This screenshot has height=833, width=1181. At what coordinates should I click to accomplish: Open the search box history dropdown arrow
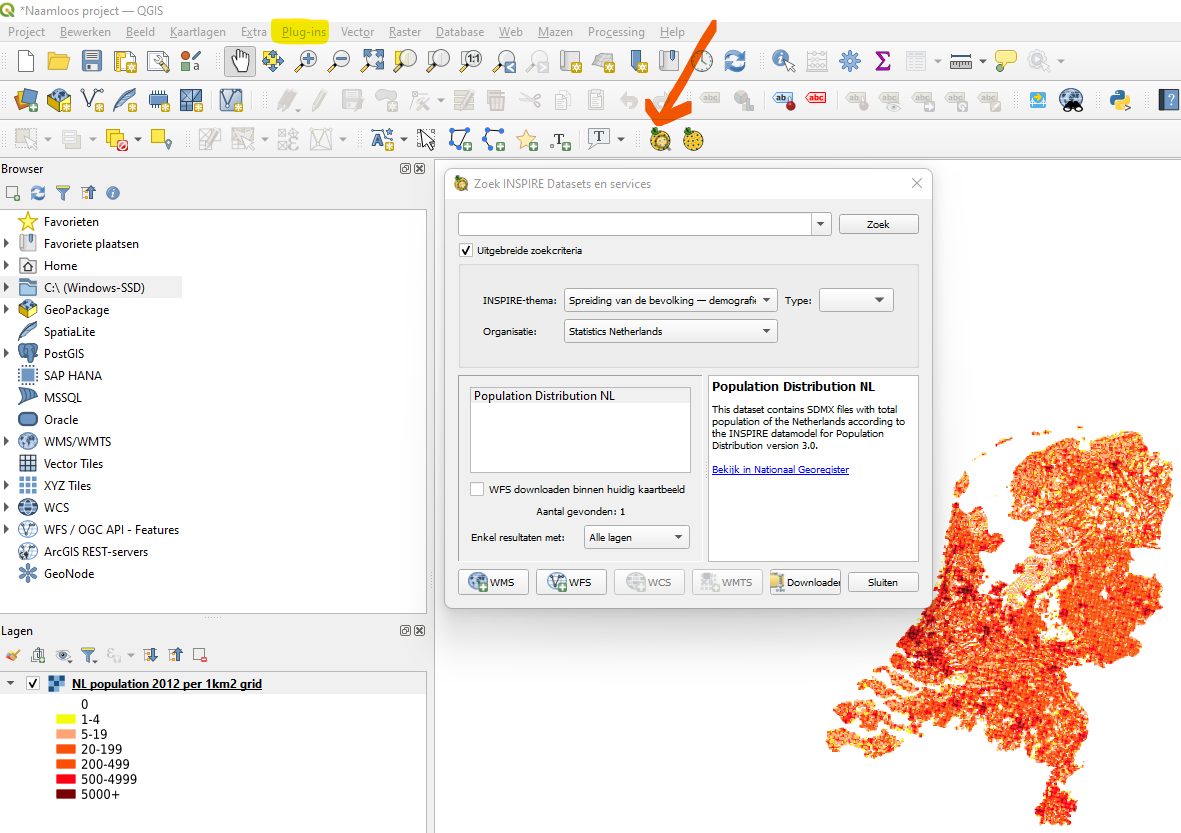pyautogui.click(x=821, y=224)
